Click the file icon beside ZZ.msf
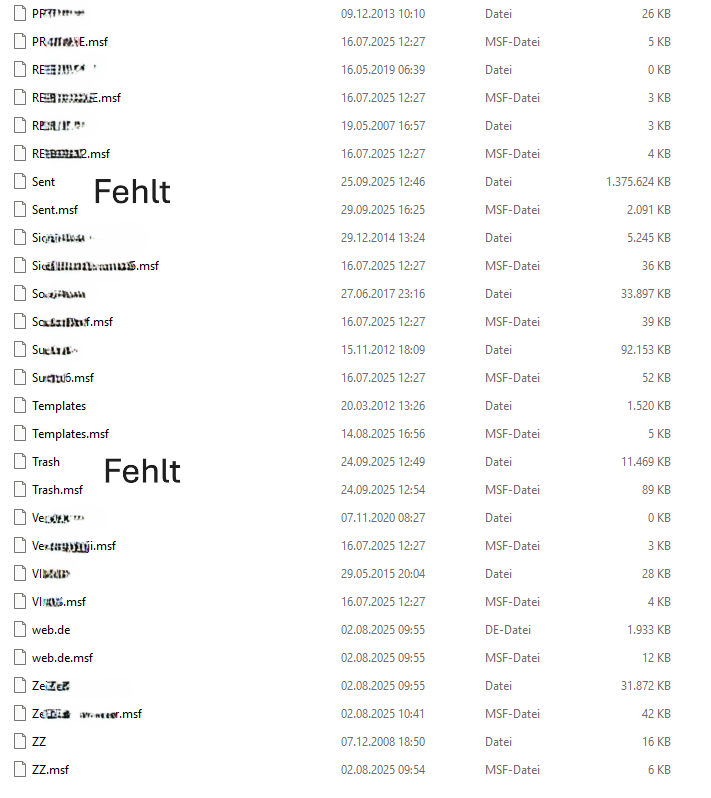This screenshot has height=798, width=711. 19,770
